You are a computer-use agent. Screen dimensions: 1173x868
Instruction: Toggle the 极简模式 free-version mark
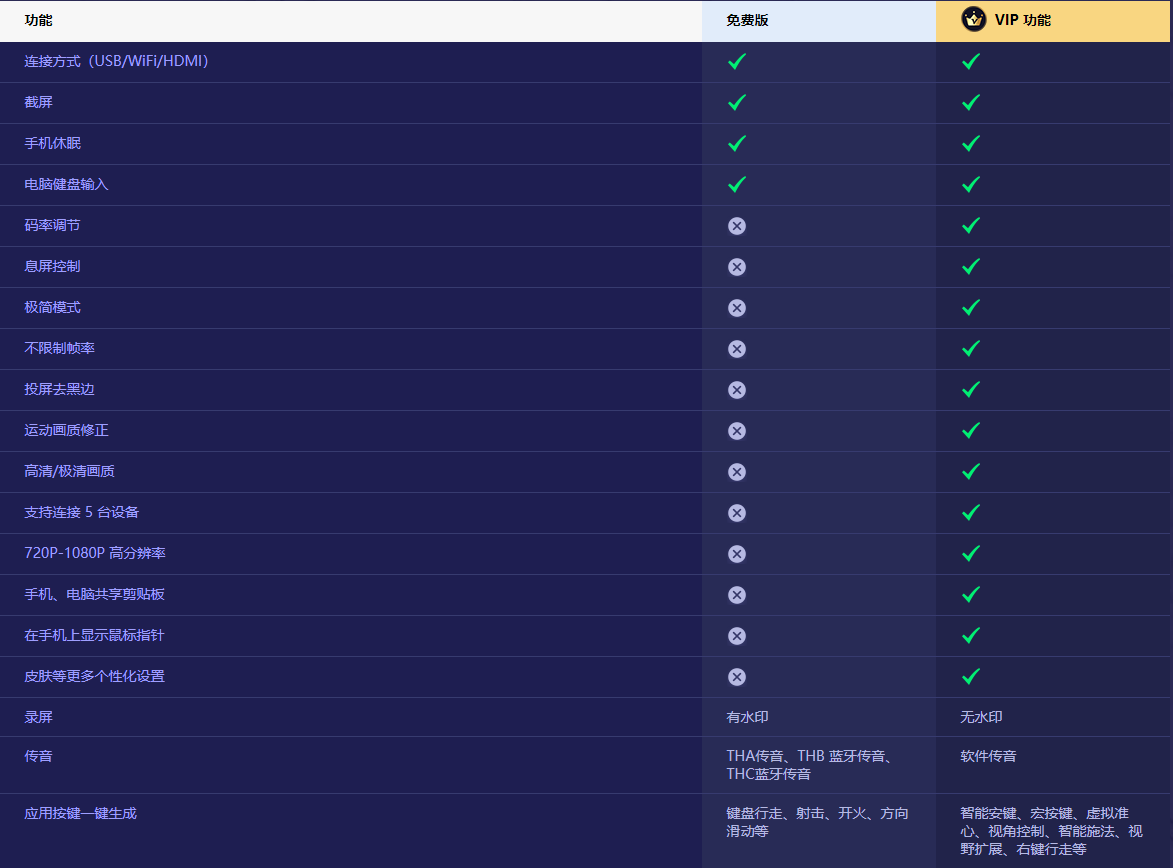(737, 308)
